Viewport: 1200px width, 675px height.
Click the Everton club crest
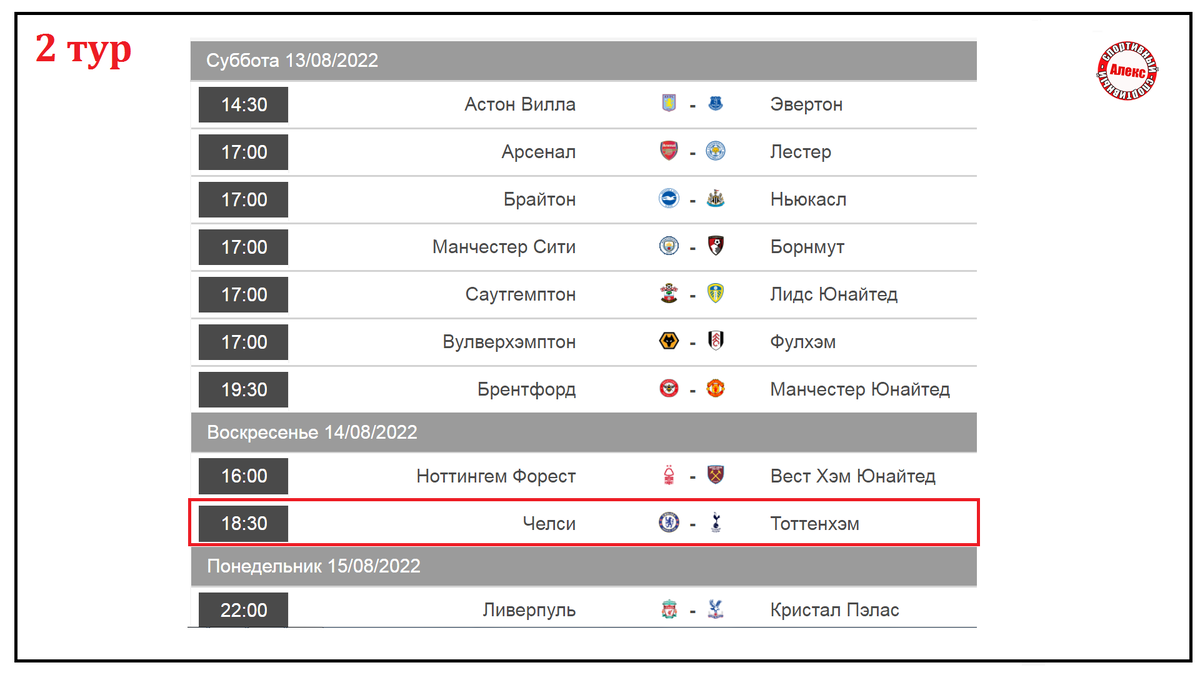pos(716,103)
